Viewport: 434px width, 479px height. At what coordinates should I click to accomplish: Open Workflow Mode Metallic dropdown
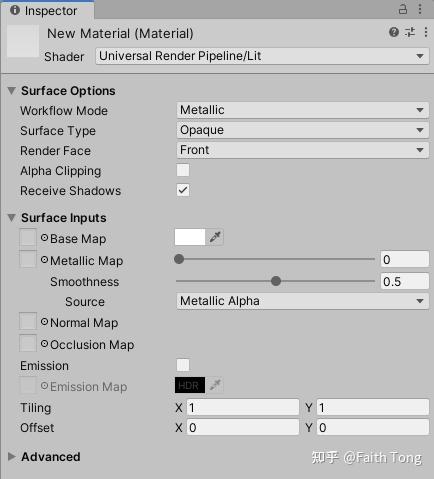pos(302,110)
